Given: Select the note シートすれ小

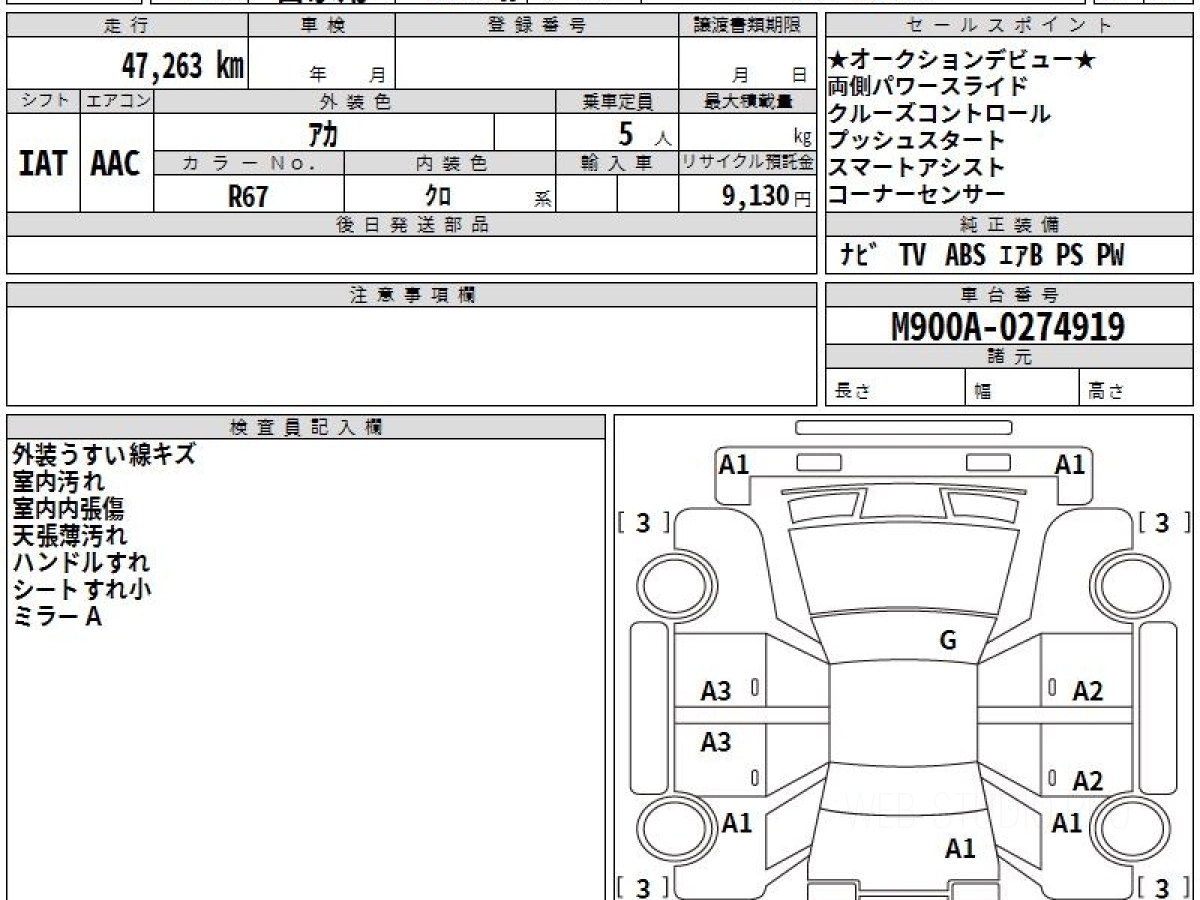Looking at the screenshot, I should tap(82, 590).
